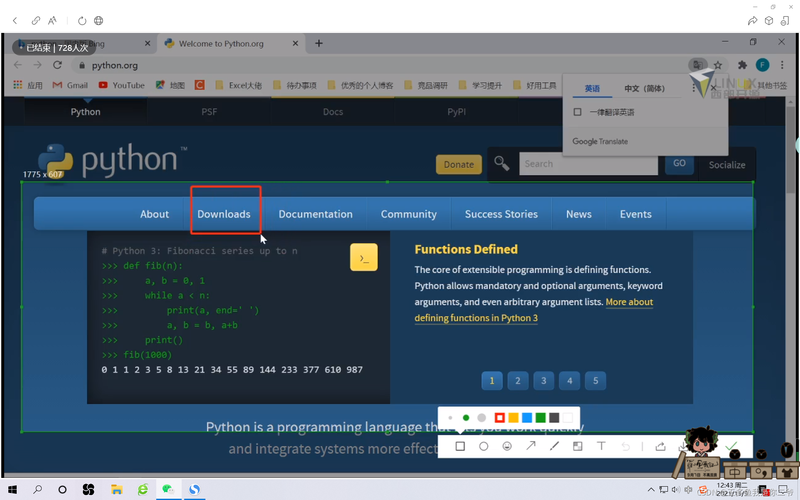This screenshot has height=500, width=800.
Task: Pick the largest gray stroke size dot
Action: 481,418
